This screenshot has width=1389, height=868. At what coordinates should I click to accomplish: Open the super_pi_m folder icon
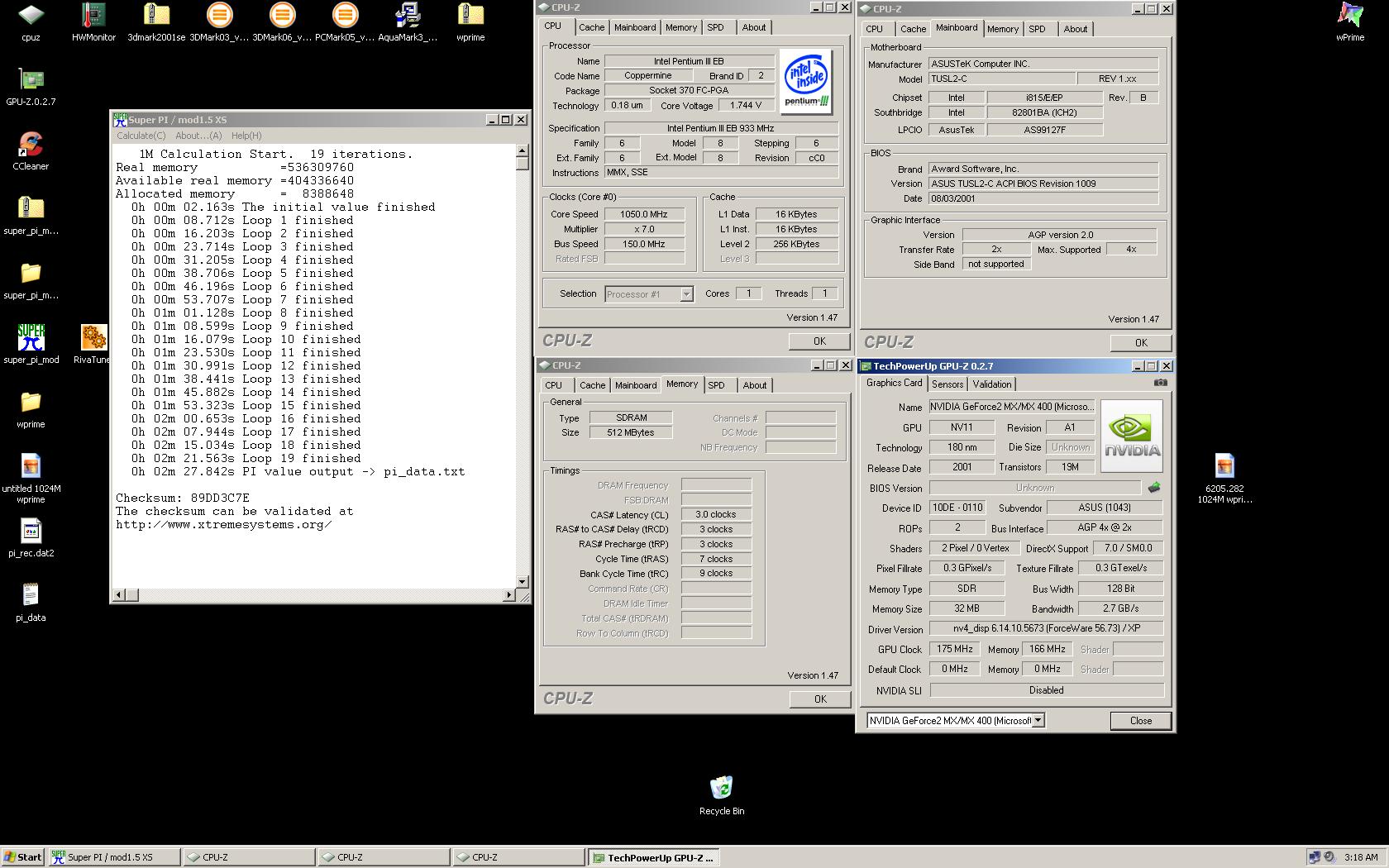[31, 279]
